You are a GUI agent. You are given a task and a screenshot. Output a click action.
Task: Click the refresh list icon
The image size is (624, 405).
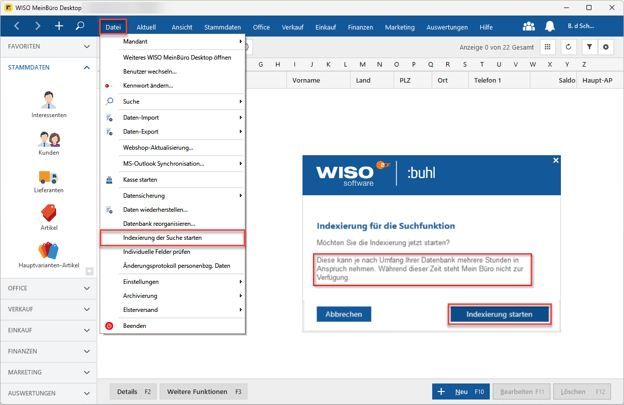[x=568, y=47]
